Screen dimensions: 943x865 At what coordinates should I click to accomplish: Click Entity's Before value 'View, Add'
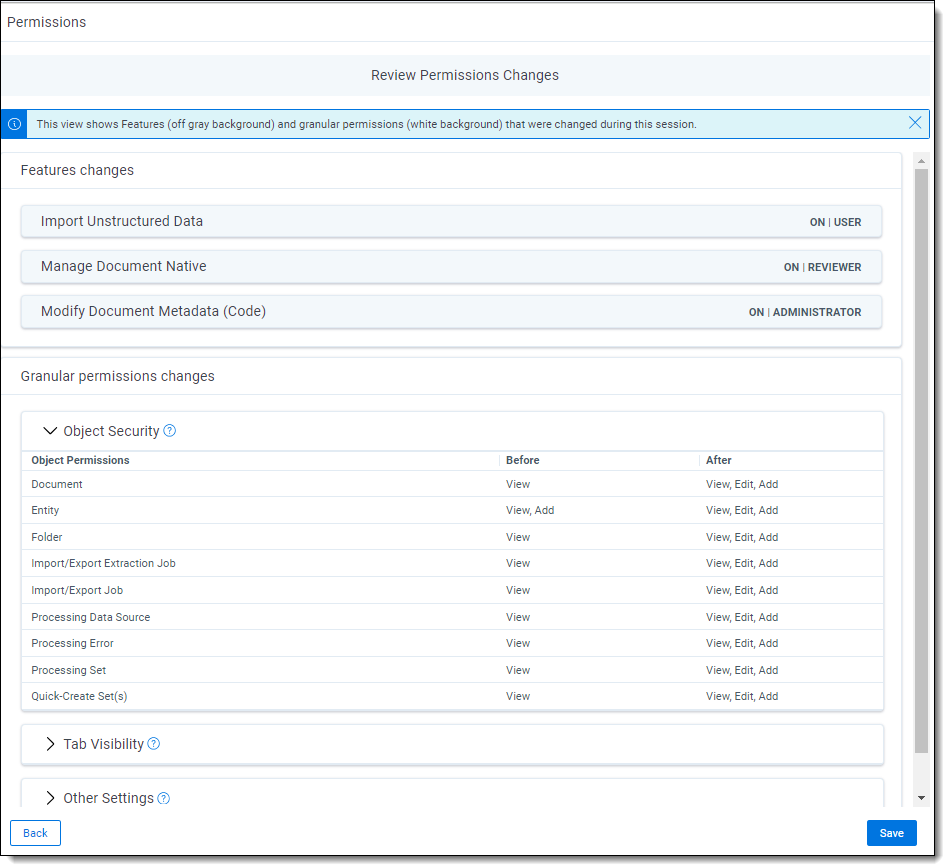pos(530,510)
